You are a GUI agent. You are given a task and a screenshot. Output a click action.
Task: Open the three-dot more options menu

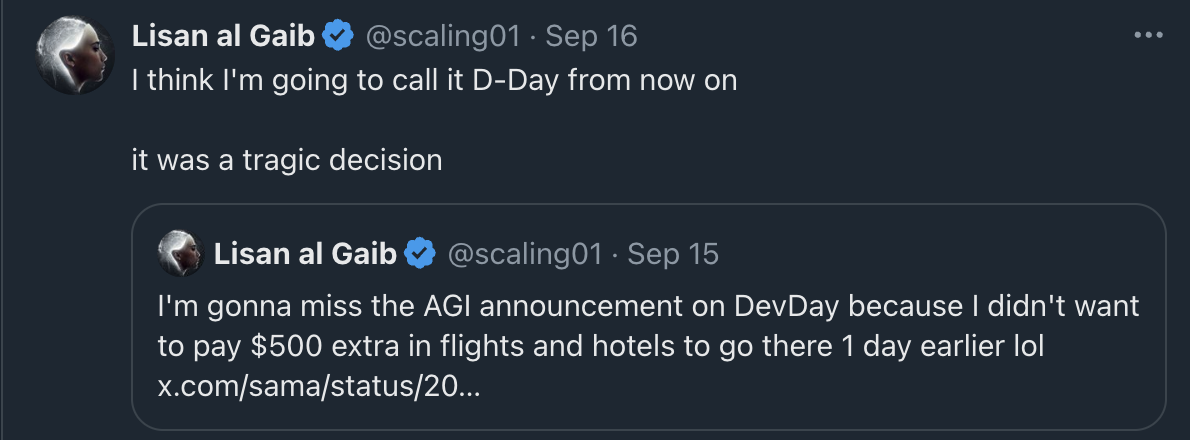point(1148,35)
